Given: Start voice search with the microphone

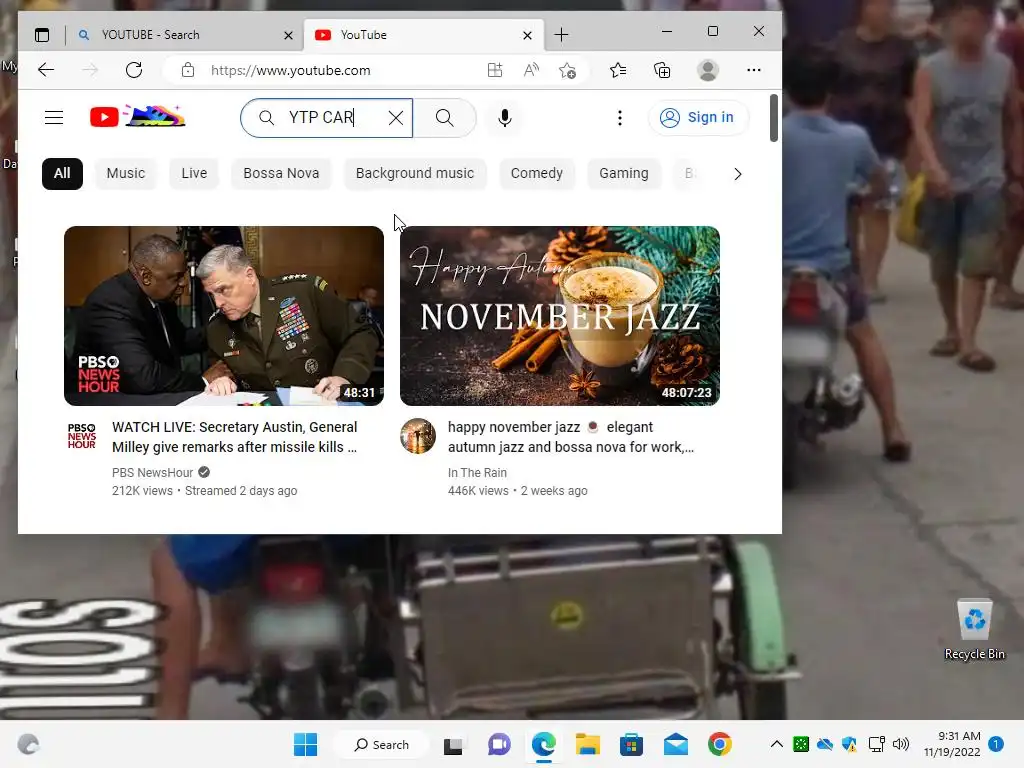Looking at the screenshot, I should pos(505,118).
